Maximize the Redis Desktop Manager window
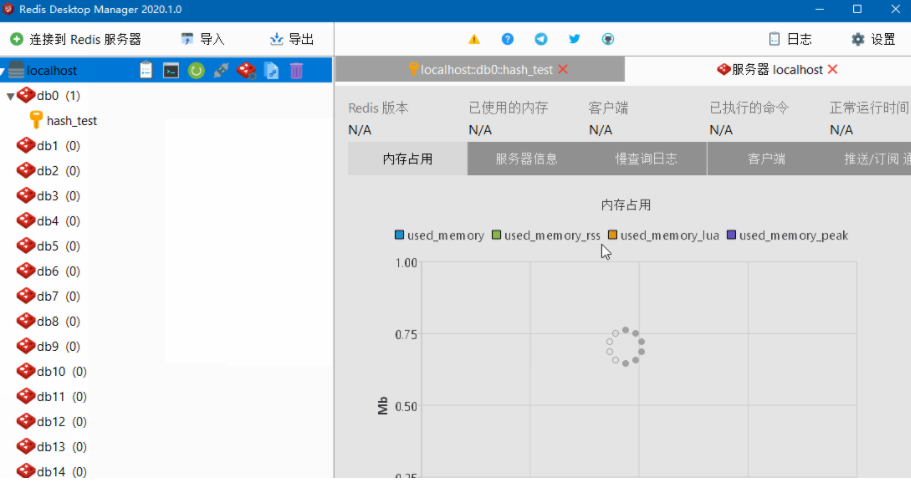 point(857,9)
